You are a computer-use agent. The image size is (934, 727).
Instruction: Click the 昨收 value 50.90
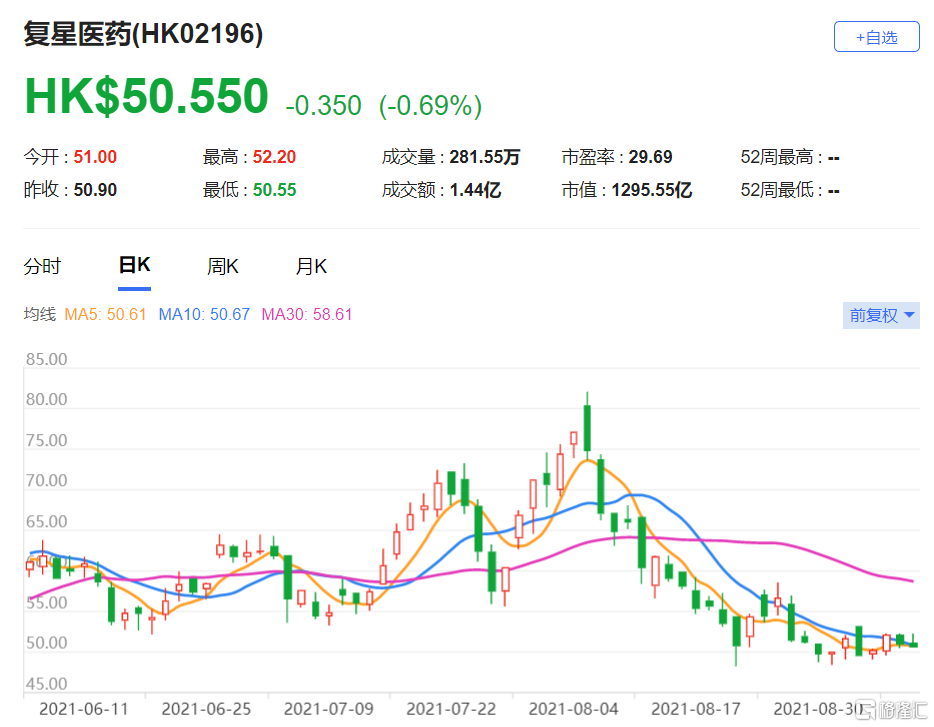pyautogui.click(x=95, y=189)
